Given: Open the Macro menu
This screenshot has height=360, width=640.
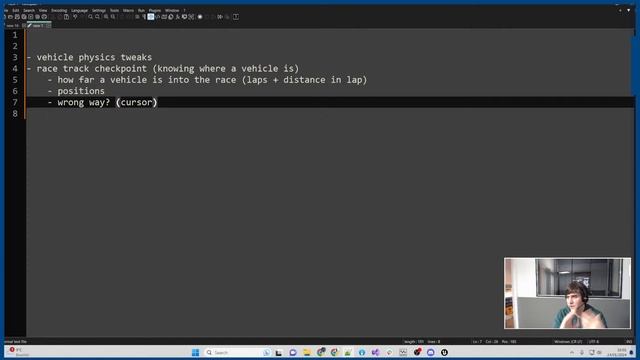Looking at the screenshot, I should pos(129,11).
